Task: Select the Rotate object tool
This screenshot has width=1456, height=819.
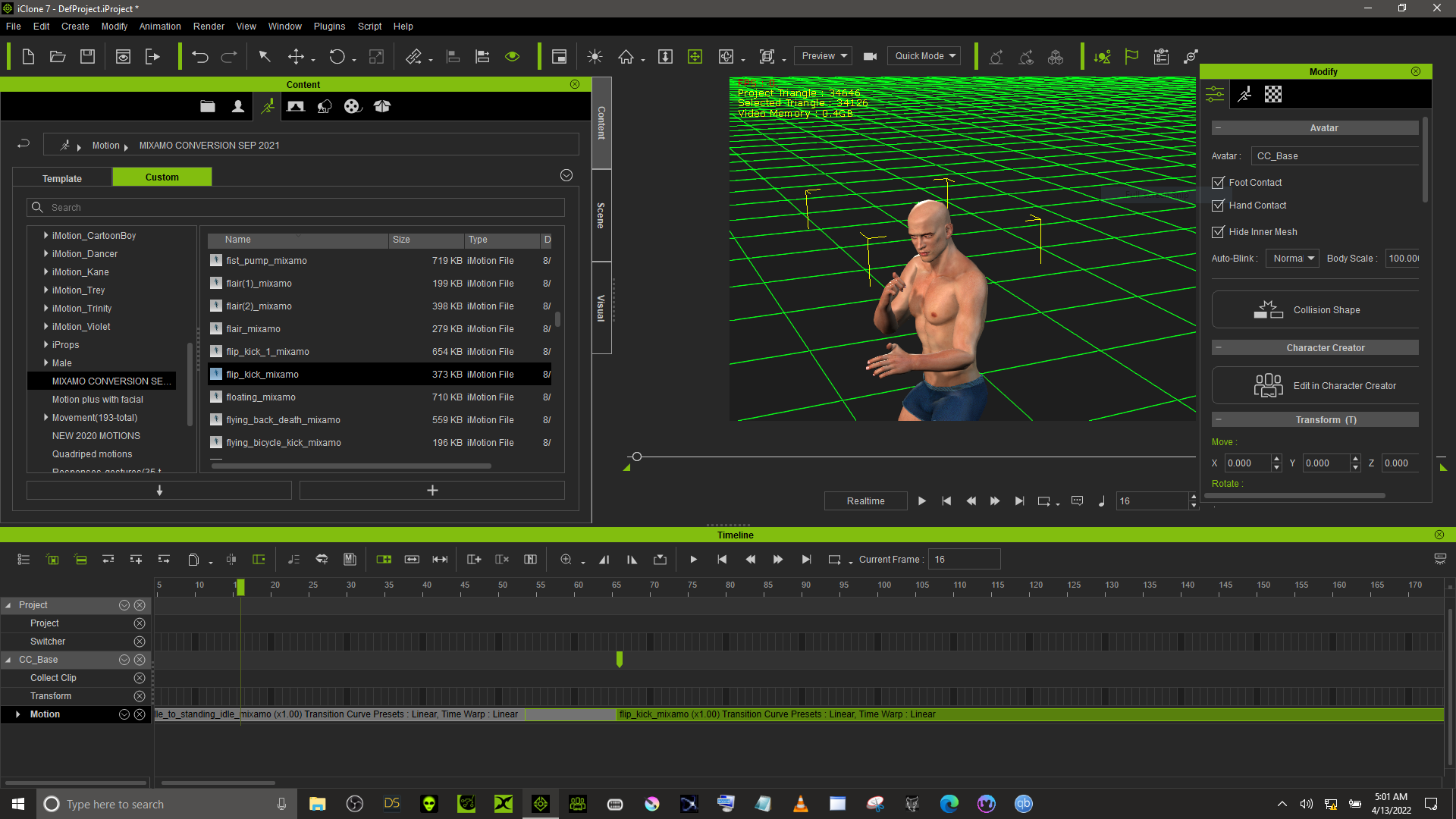Action: [x=337, y=57]
